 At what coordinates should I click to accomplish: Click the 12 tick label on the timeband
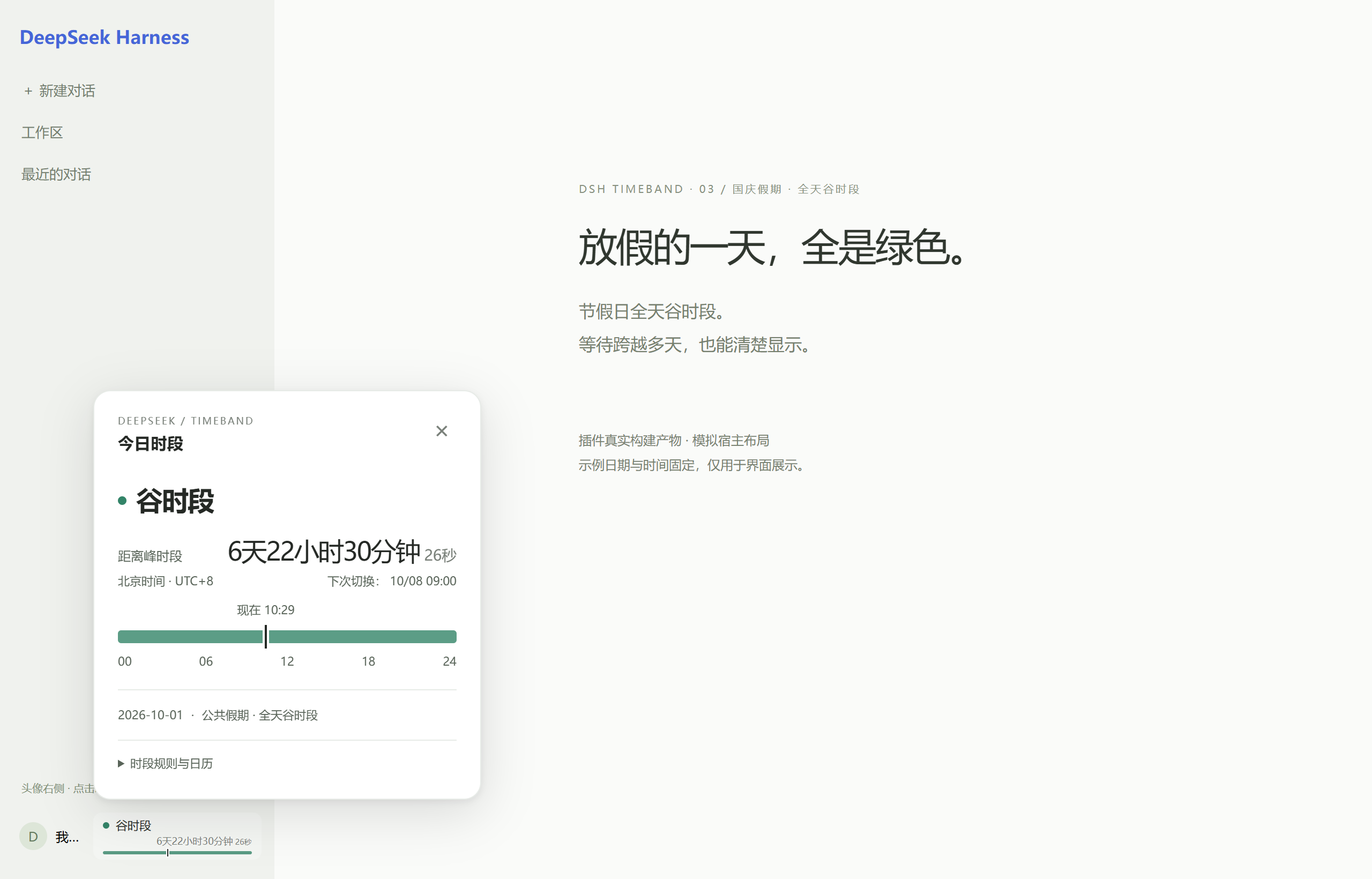pos(287,661)
